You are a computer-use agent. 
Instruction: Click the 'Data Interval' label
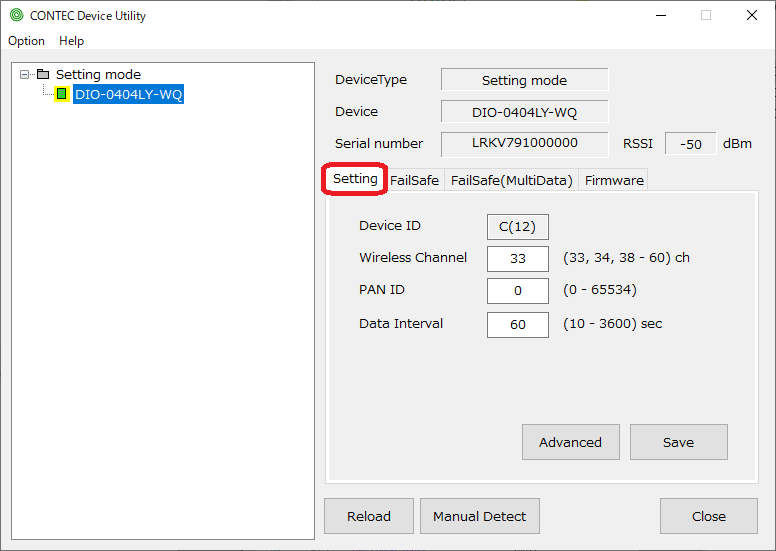[401, 324]
